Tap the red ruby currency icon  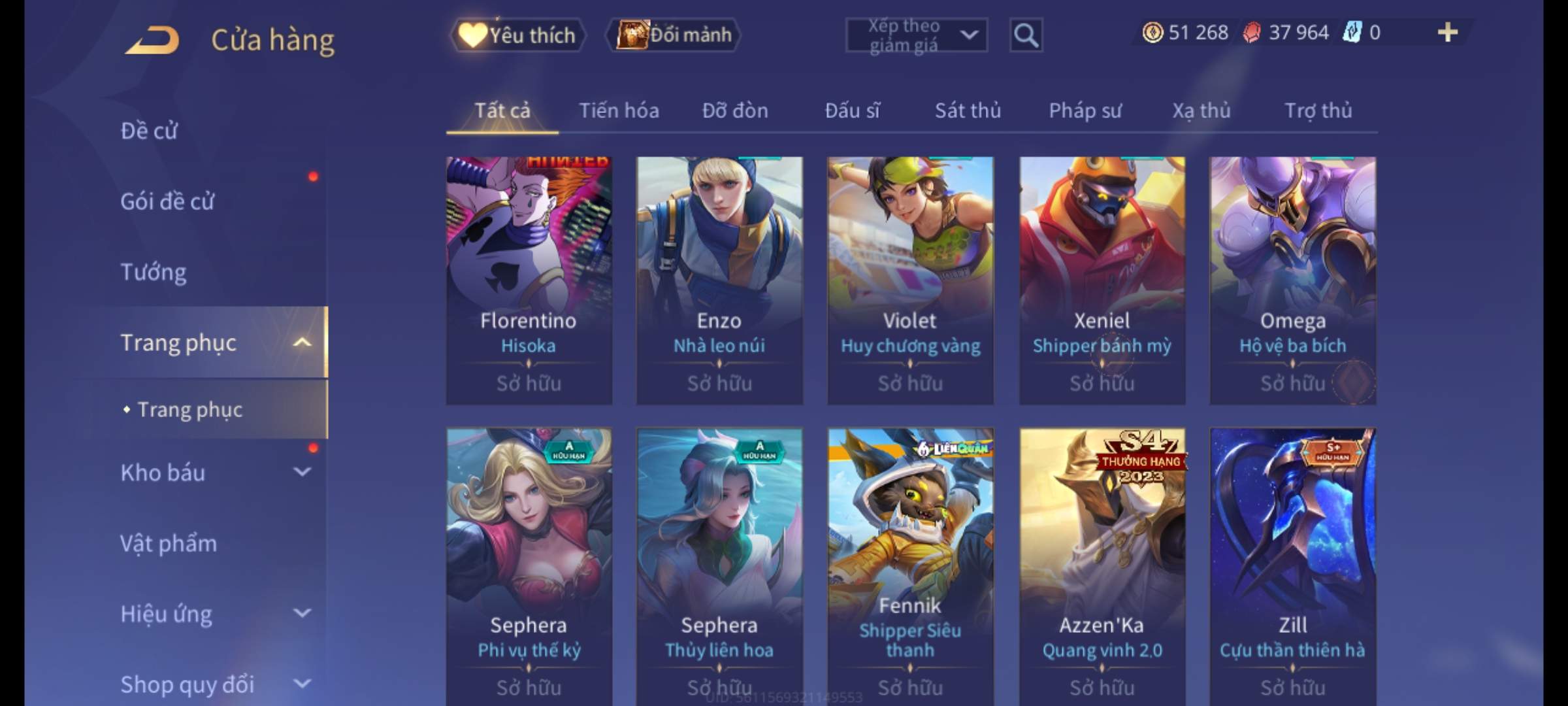tap(1252, 32)
